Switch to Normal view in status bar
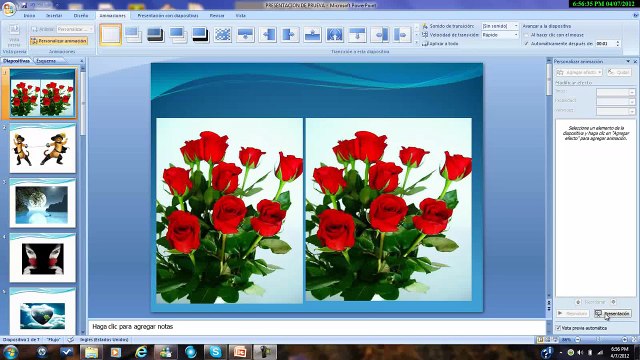This screenshot has width=640, height=360. click(540, 340)
